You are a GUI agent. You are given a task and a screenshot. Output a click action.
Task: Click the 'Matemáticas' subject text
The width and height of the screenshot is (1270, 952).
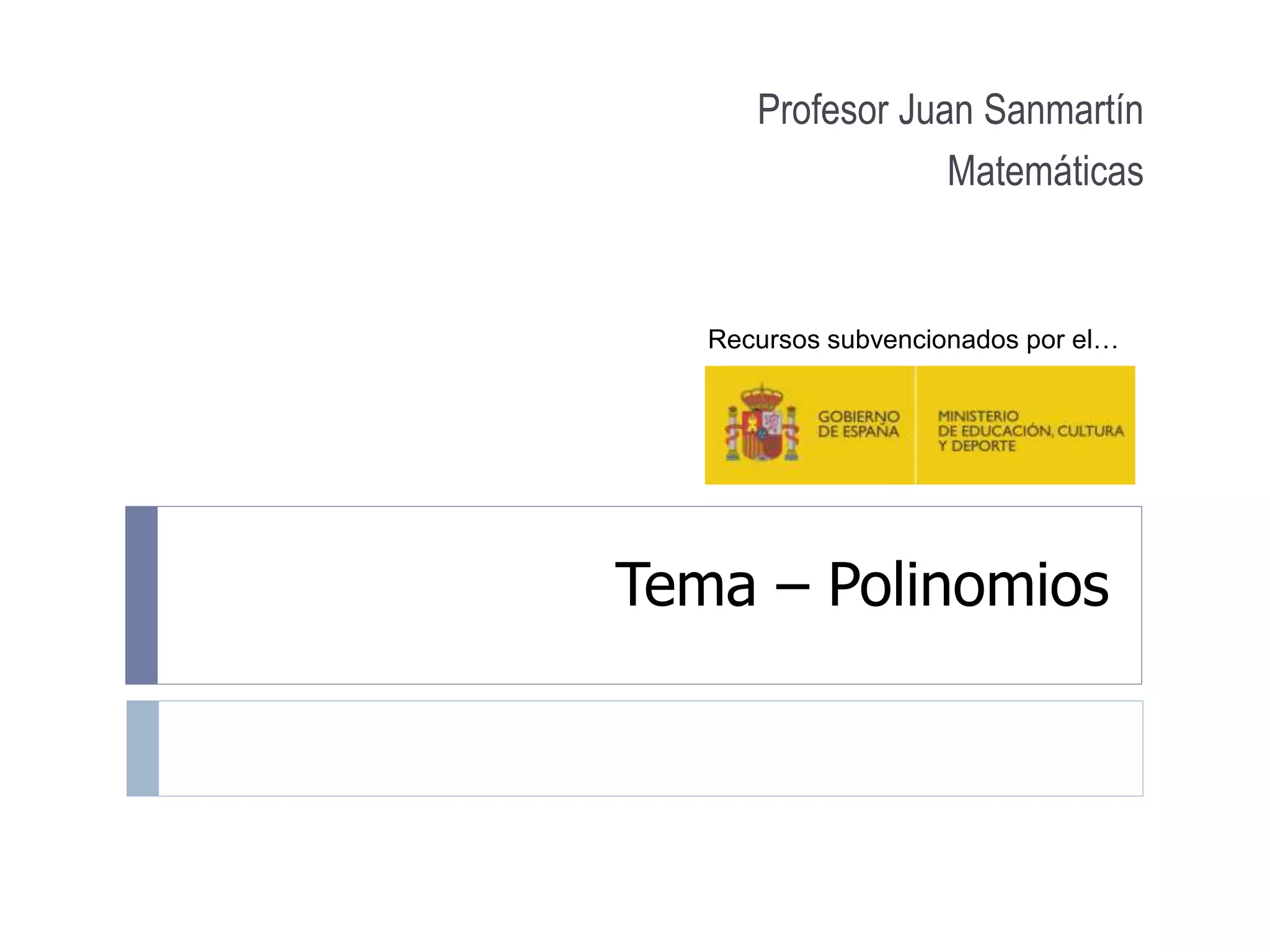(1045, 171)
